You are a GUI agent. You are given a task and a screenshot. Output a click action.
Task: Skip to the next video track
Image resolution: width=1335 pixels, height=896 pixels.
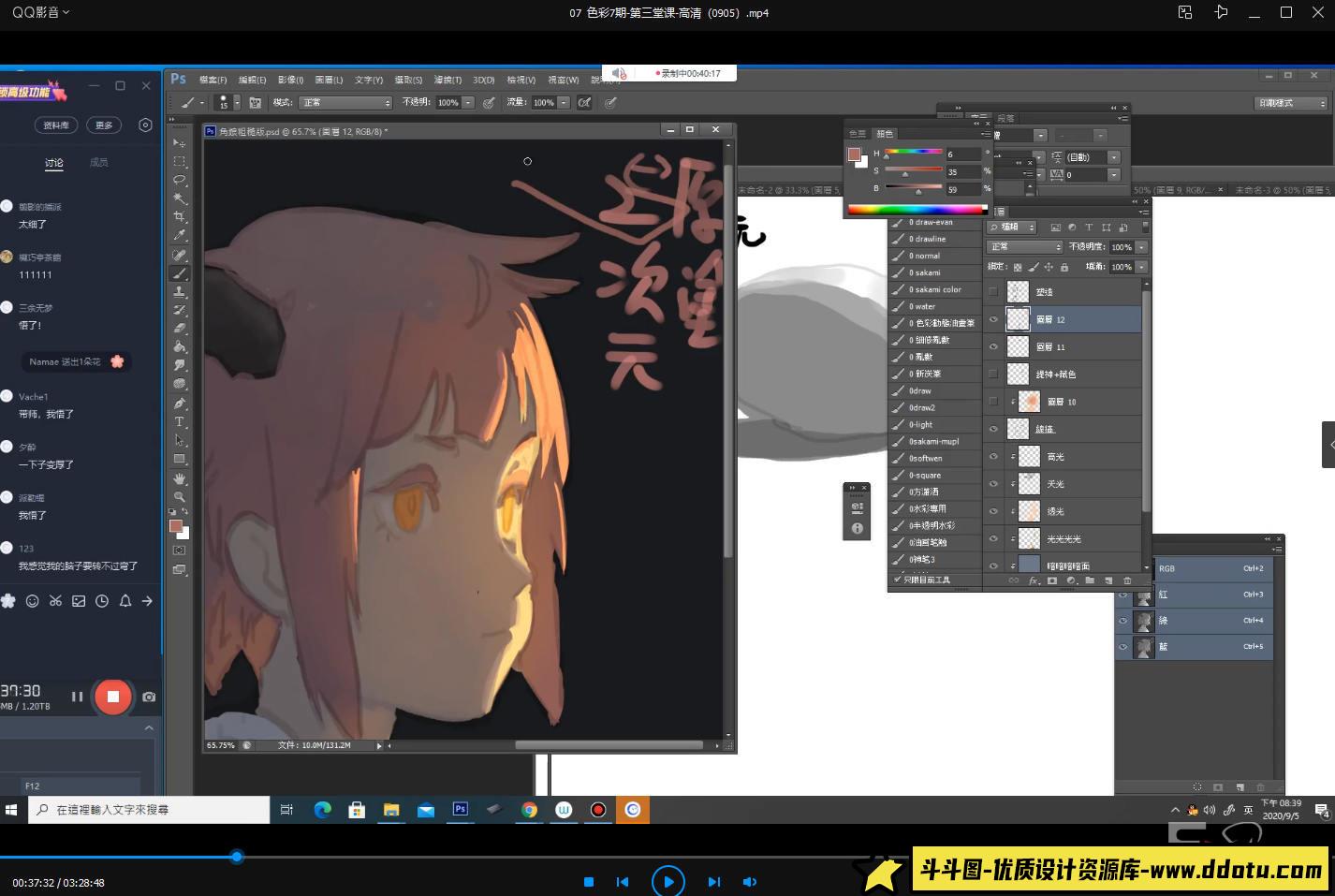tap(713, 882)
